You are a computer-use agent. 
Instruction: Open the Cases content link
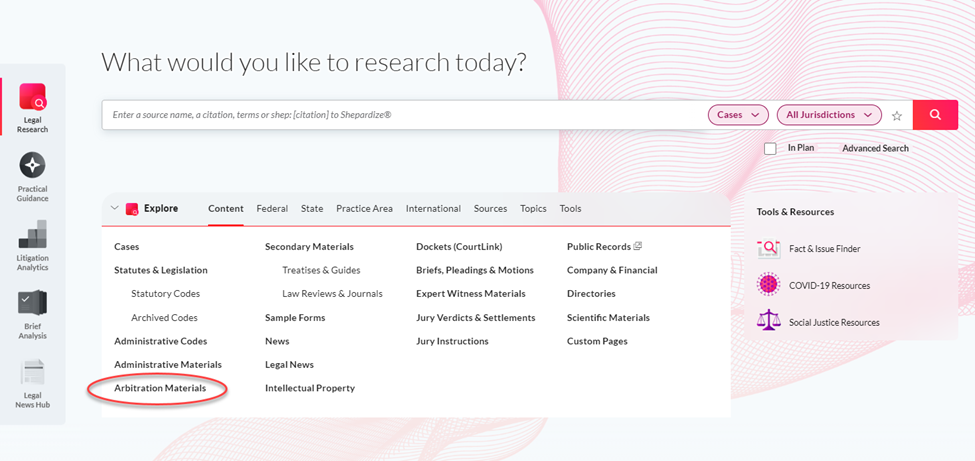(x=127, y=247)
